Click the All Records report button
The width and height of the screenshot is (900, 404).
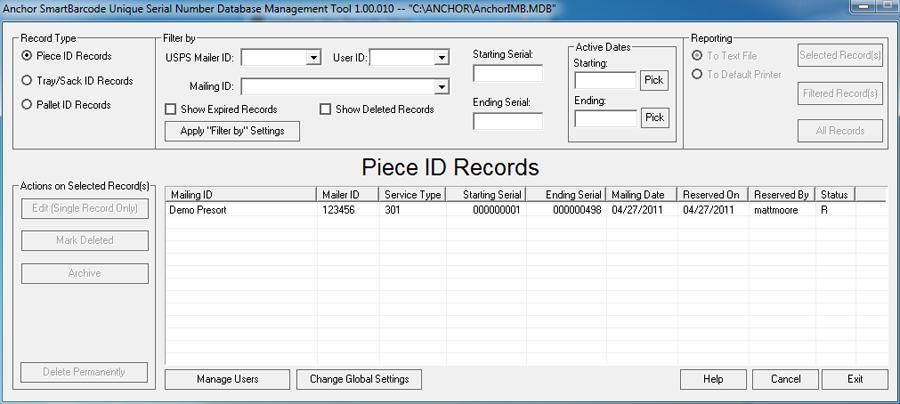coord(840,131)
